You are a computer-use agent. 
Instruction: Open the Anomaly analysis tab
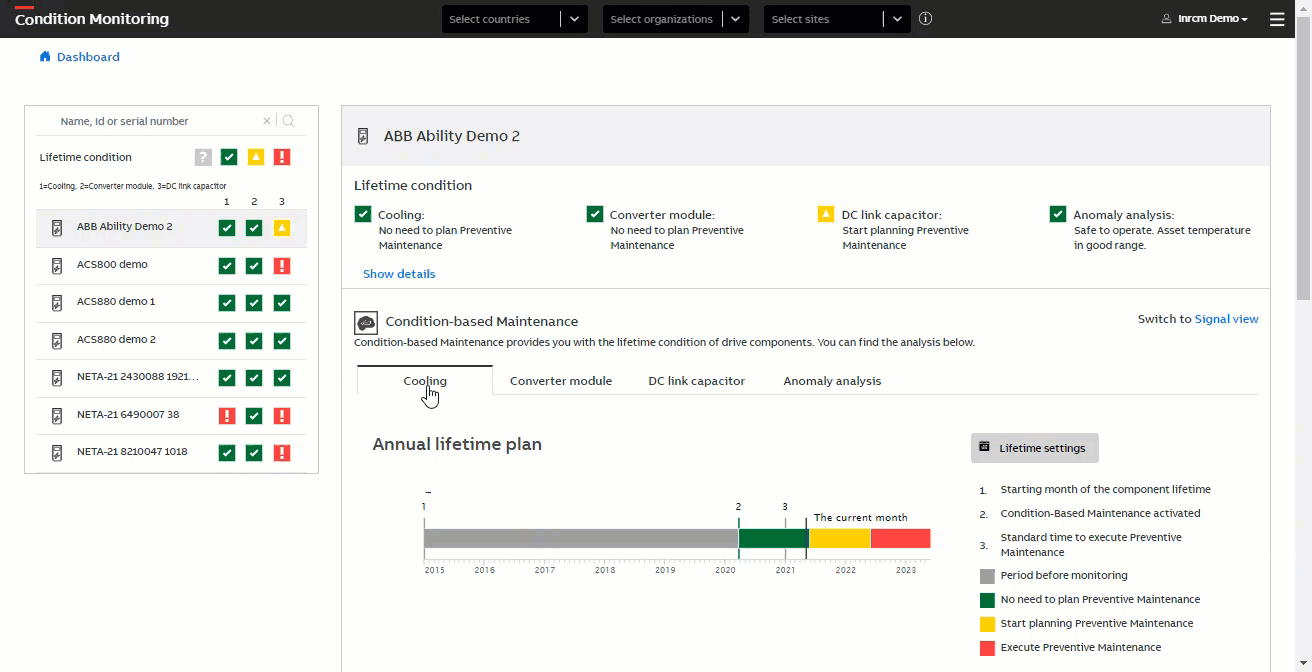pos(832,381)
